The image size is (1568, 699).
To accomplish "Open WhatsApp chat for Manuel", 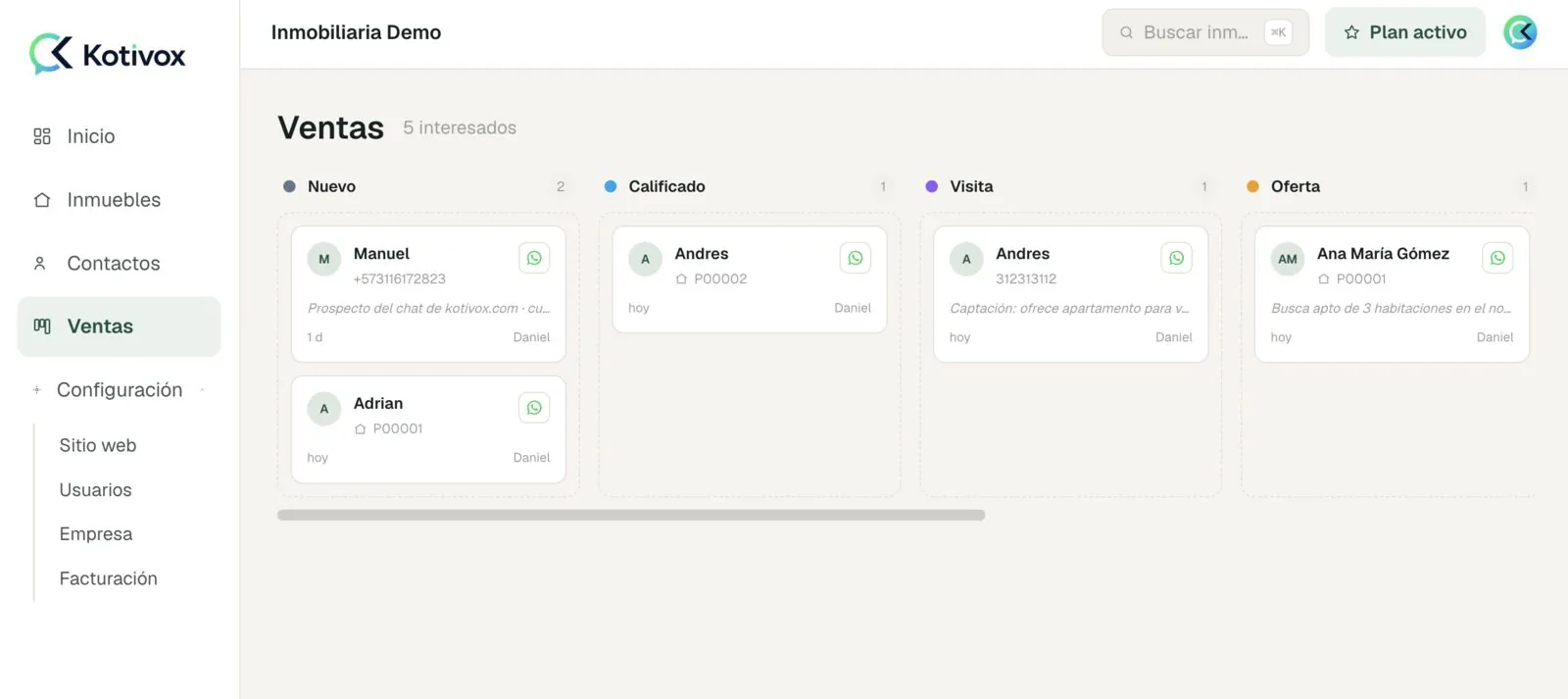I will 534,258.
